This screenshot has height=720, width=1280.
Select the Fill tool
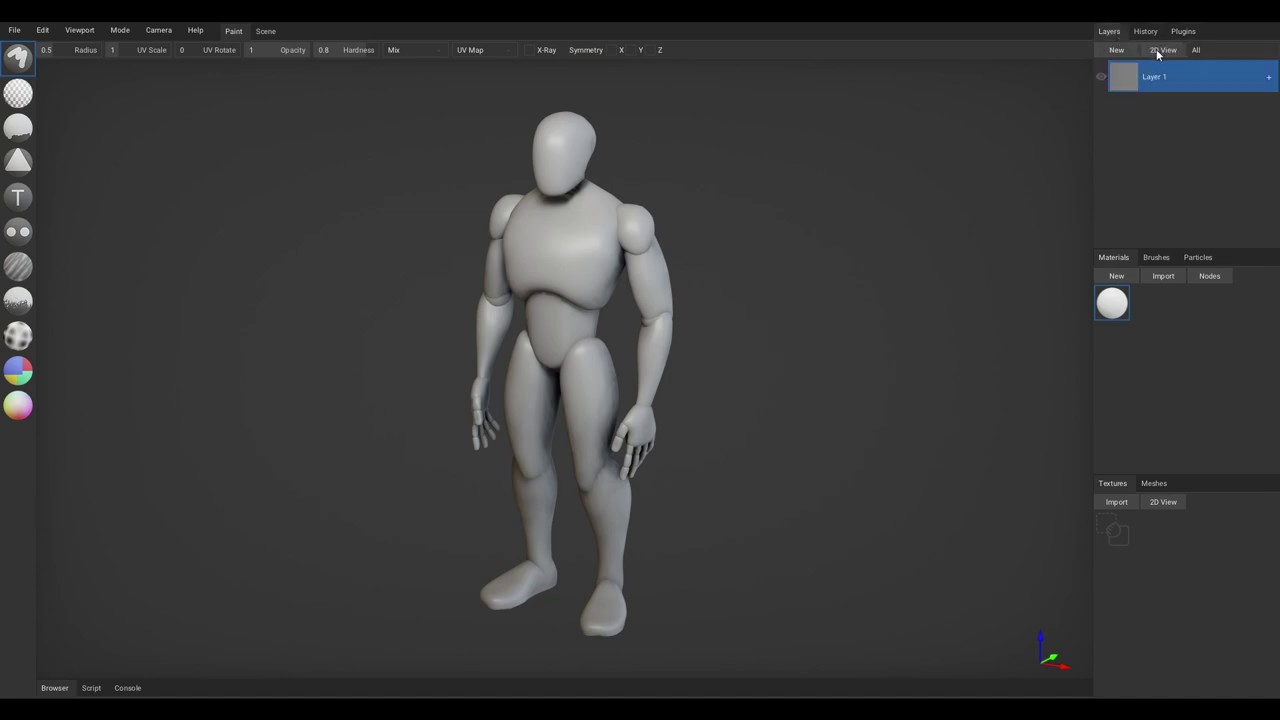tap(18, 127)
